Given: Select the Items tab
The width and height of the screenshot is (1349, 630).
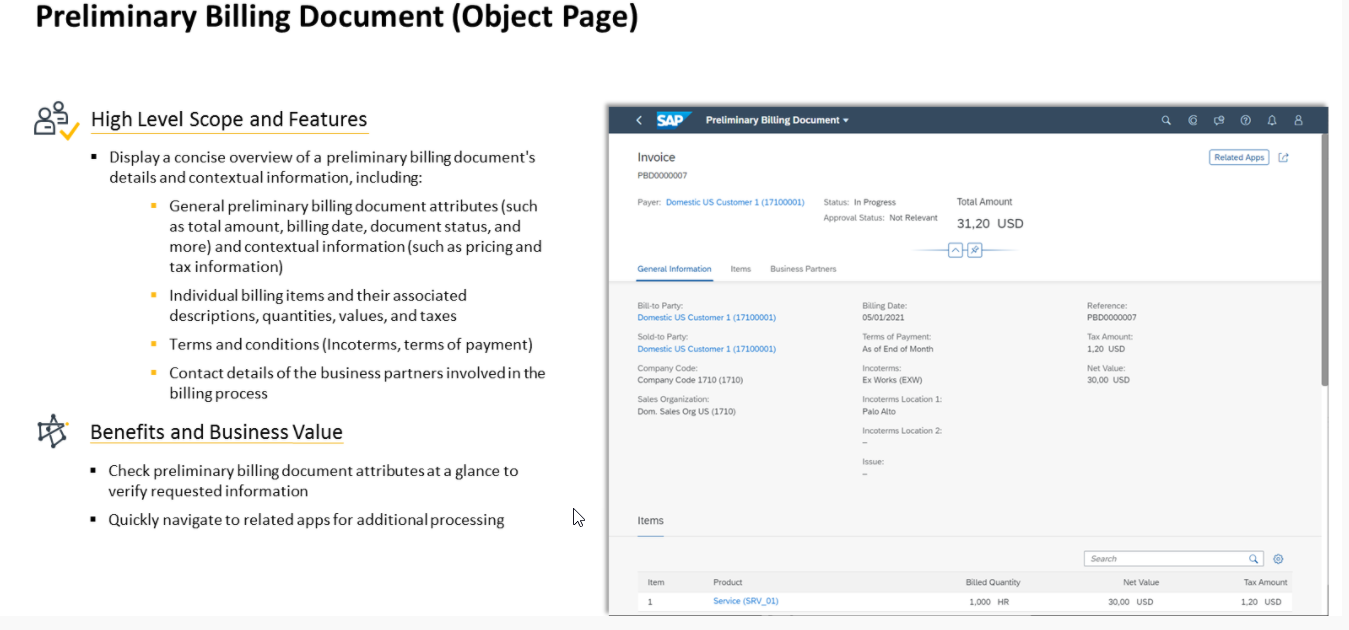Looking at the screenshot, I should click(740, 269).
